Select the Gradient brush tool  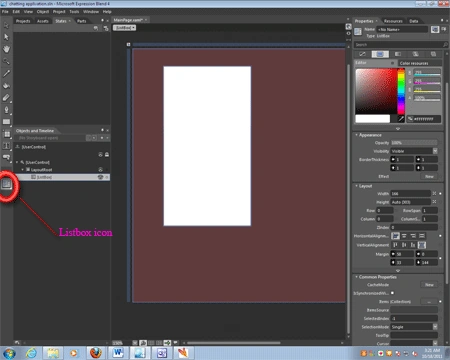[6, 97]
